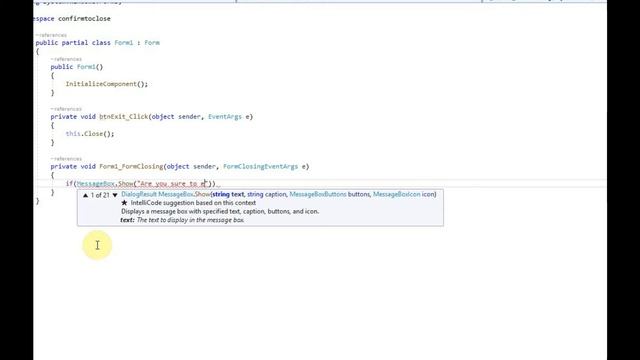This screenshot has width=640, height=360.
Task: Click 'EventArgs' type in btnExit_Click signature
Action: (225, 117)
